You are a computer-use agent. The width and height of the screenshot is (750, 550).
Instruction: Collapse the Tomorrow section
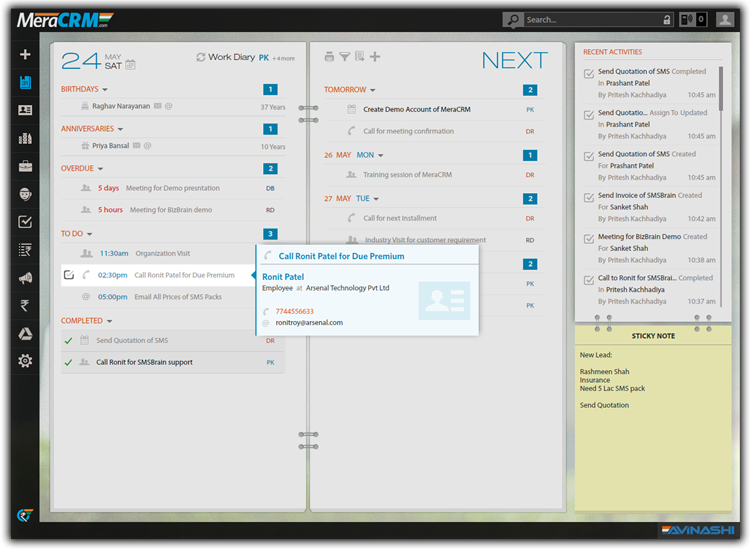pyautogui.click(x=372, y=90)
